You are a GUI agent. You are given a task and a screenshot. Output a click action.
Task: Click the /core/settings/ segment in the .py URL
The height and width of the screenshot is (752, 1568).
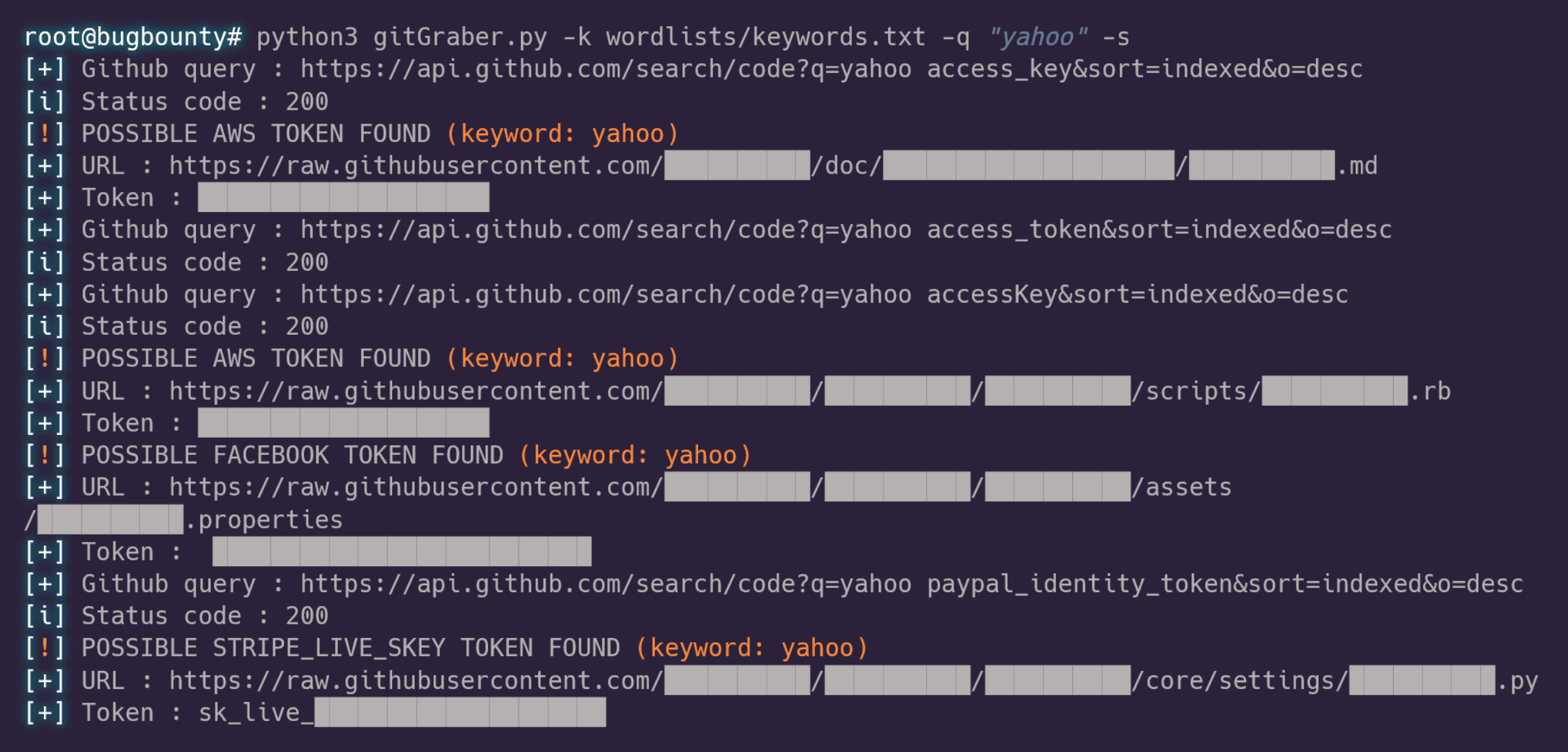click(1240, 681)
